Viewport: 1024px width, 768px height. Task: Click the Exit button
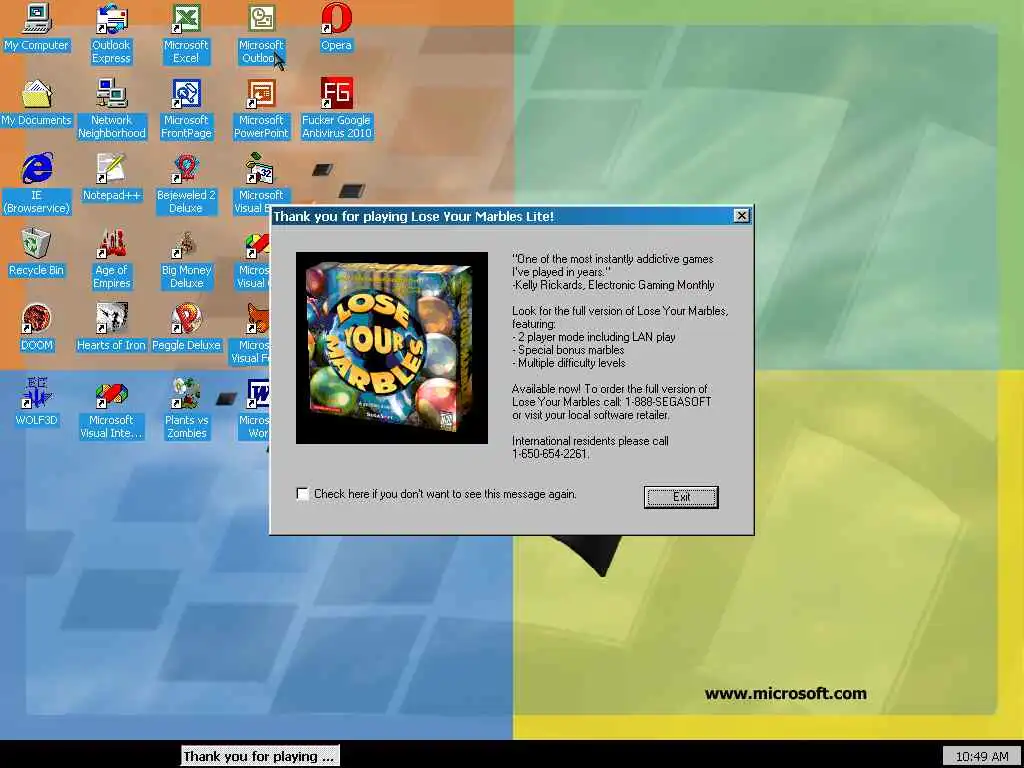tap(681, 497)
